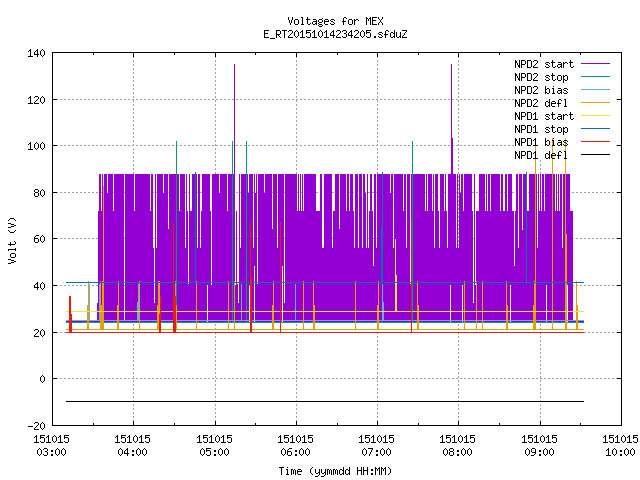
Task: Click the yellow line sample beside NPD1 start
Action: click(x=596, y=116)
